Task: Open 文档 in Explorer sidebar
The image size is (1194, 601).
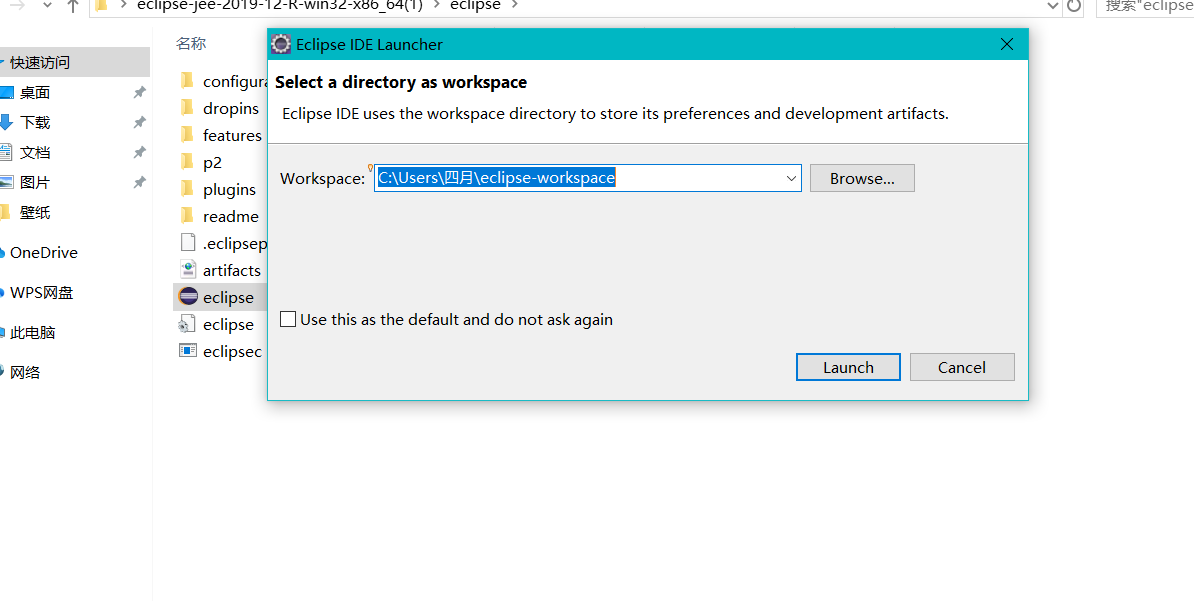Action: [x=35, y=152]
